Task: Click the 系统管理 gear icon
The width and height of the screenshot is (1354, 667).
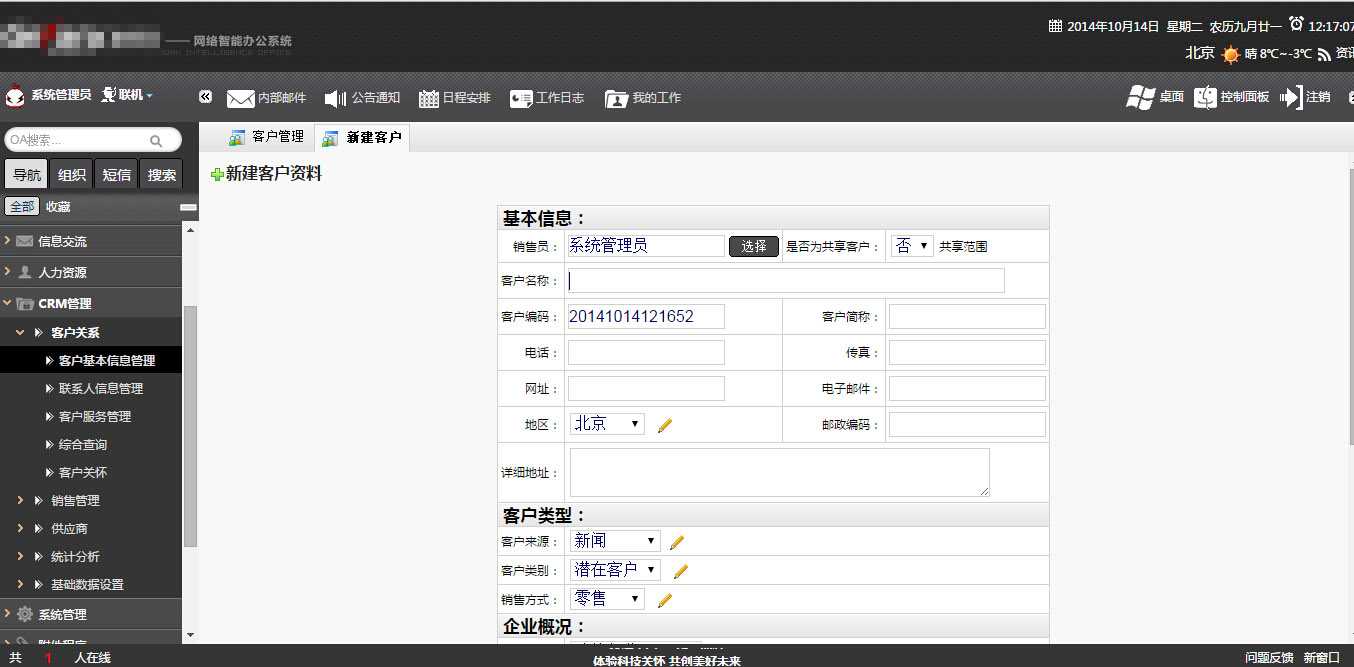Action: pyautogui.click(x=25, y=614)
